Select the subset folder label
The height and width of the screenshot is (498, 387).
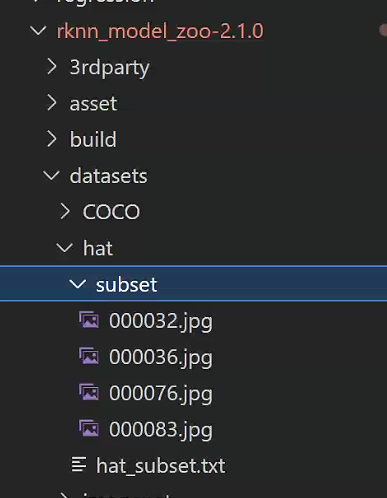[x=127, y=284]
